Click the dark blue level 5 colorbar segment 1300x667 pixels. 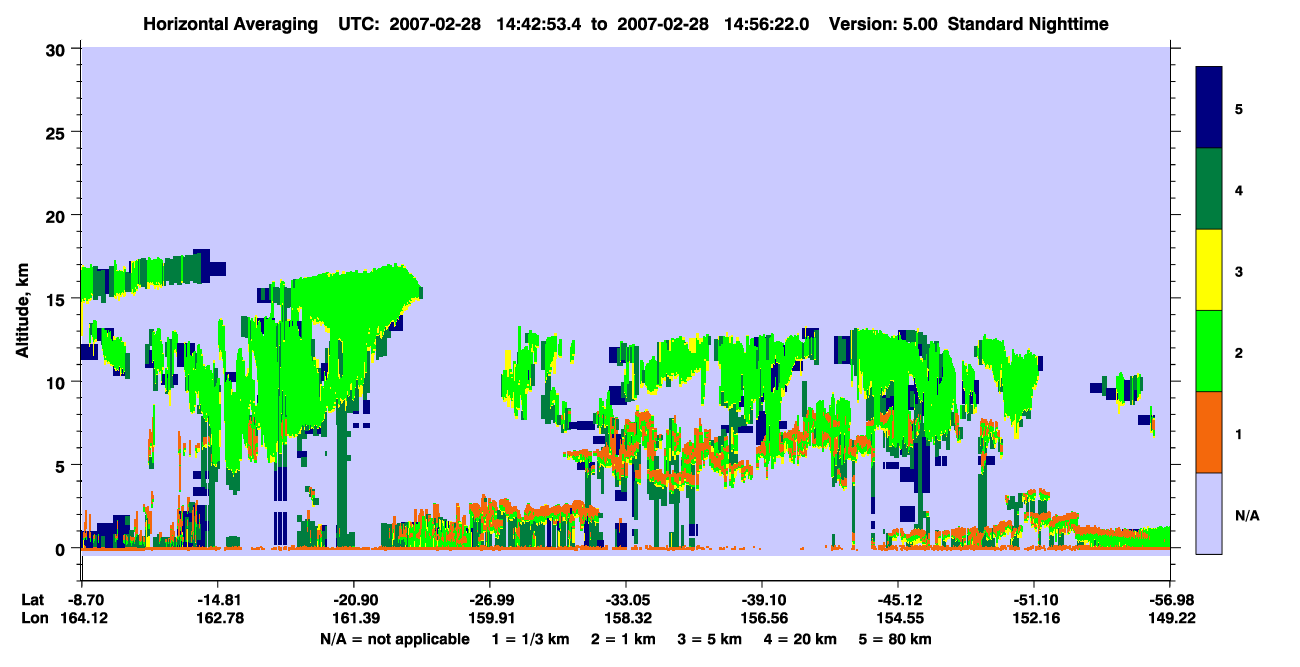(x=1209, y=107)
